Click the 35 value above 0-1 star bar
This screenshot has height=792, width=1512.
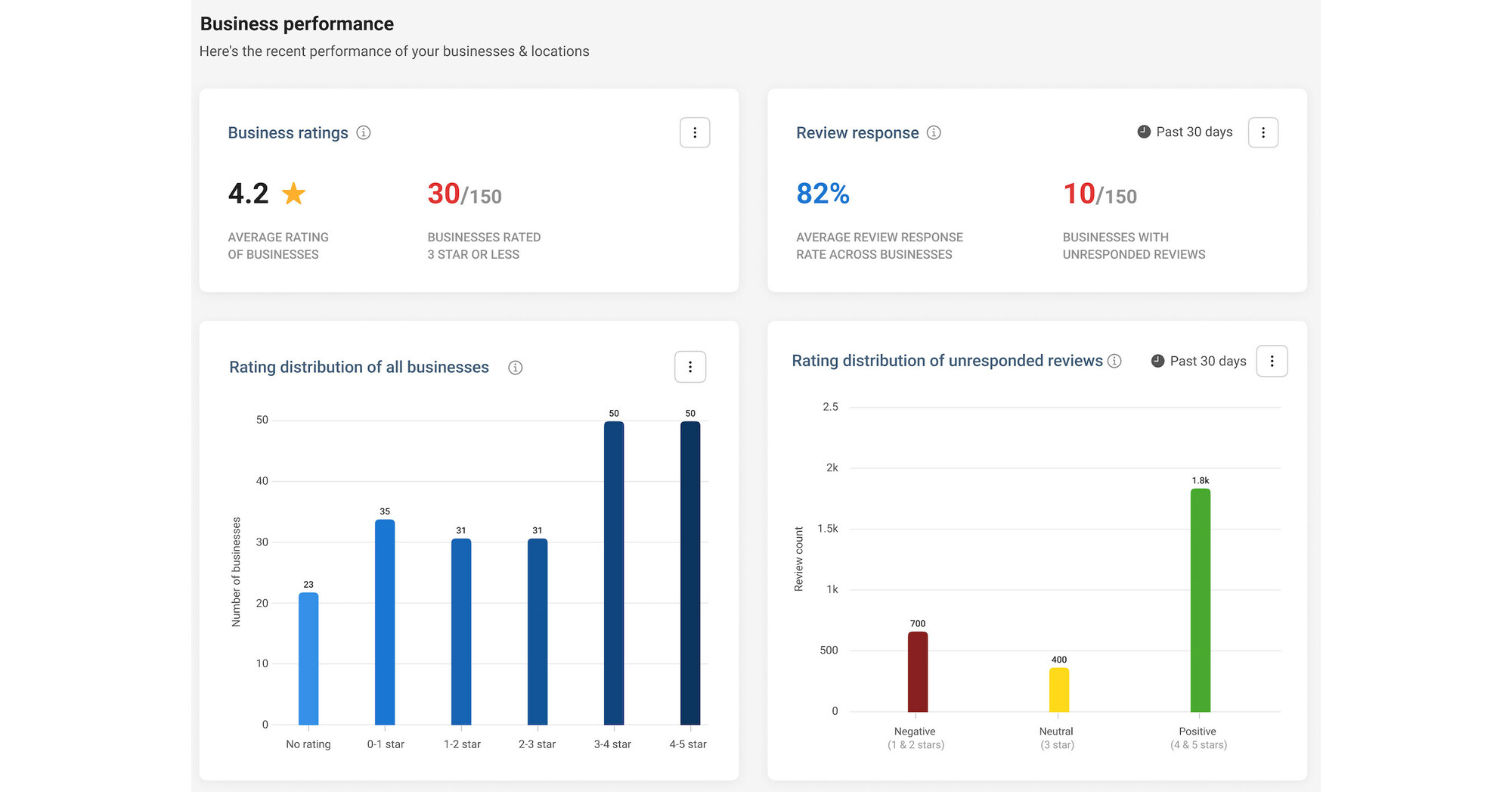[385, 511]
